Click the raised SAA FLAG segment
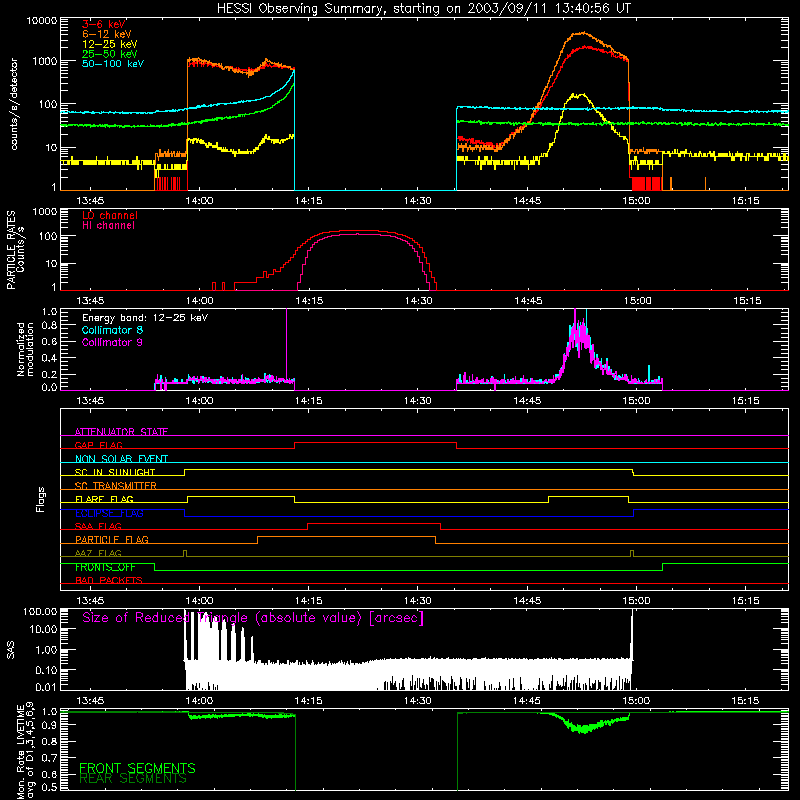Viewport: 800px width, 800px height. tap(374, 523)
